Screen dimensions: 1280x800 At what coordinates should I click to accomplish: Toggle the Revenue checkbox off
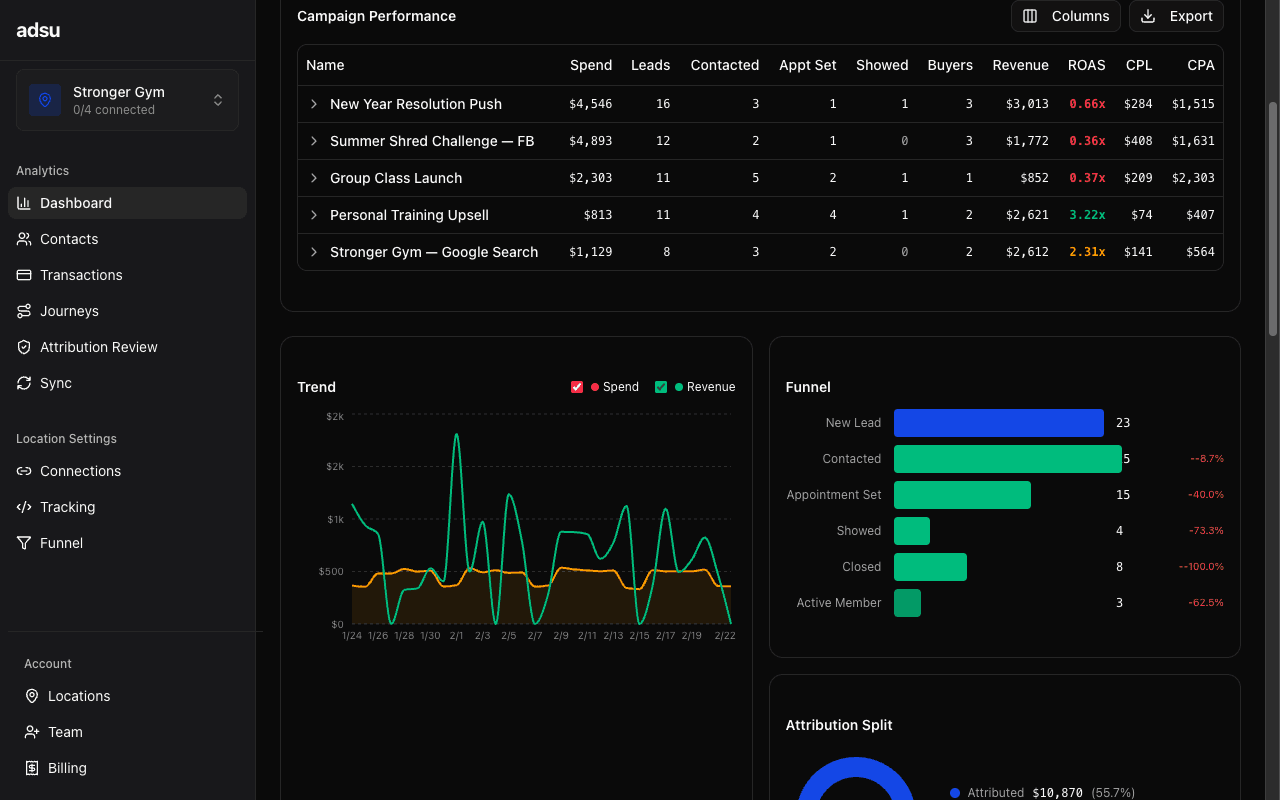point(661,386)
